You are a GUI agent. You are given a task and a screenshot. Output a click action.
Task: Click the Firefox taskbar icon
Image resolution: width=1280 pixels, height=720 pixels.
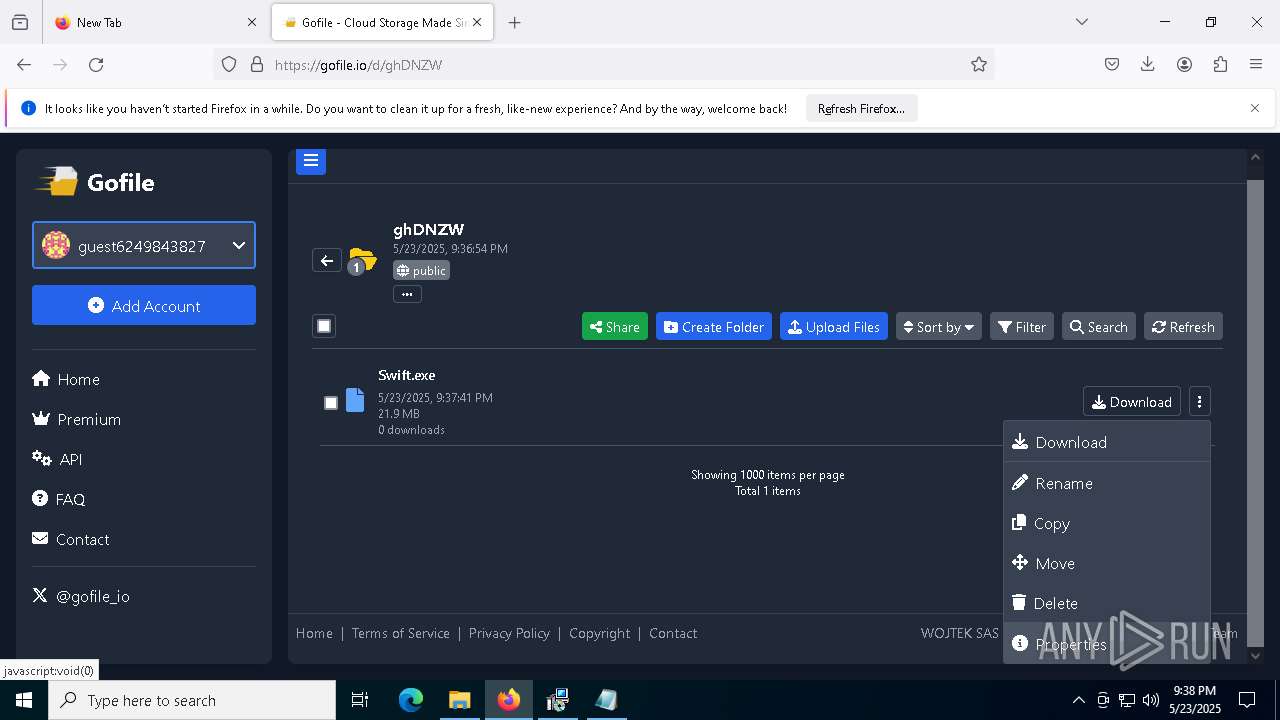pos(509,700)
